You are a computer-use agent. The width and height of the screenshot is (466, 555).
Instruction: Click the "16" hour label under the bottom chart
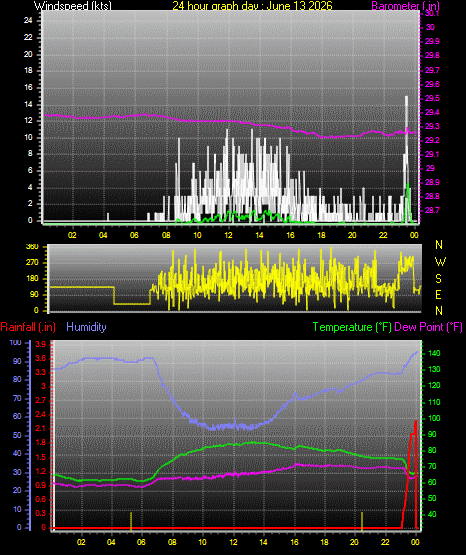tap(294, 542)
